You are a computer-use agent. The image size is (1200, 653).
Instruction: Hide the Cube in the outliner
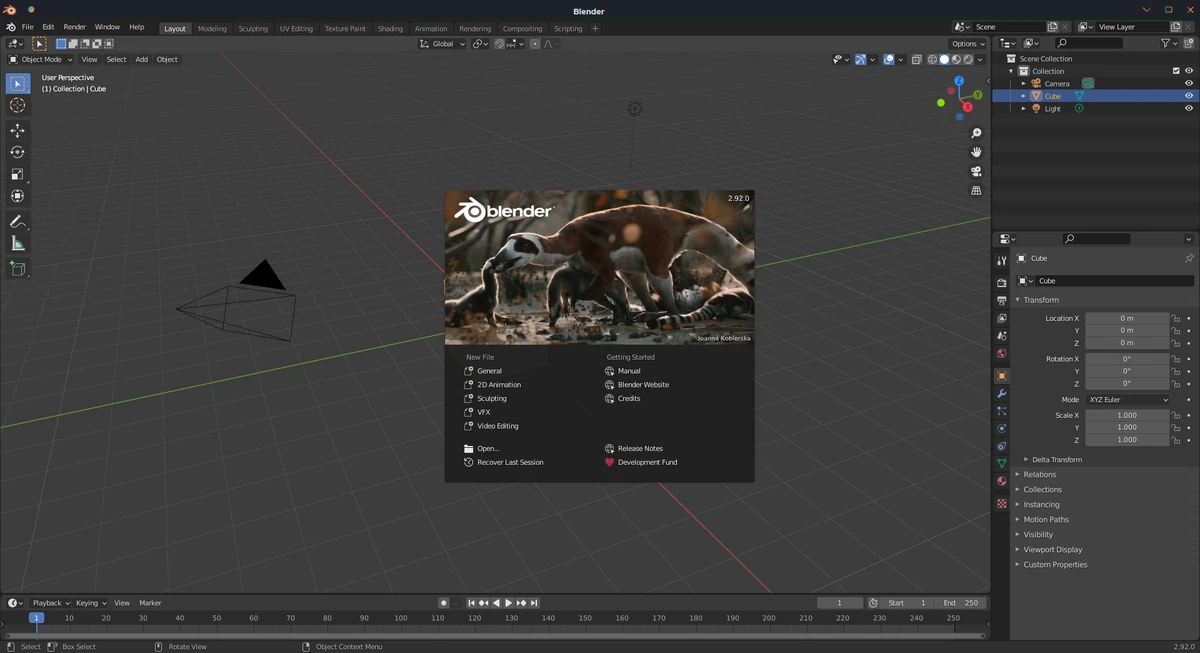pos(1189,96)
